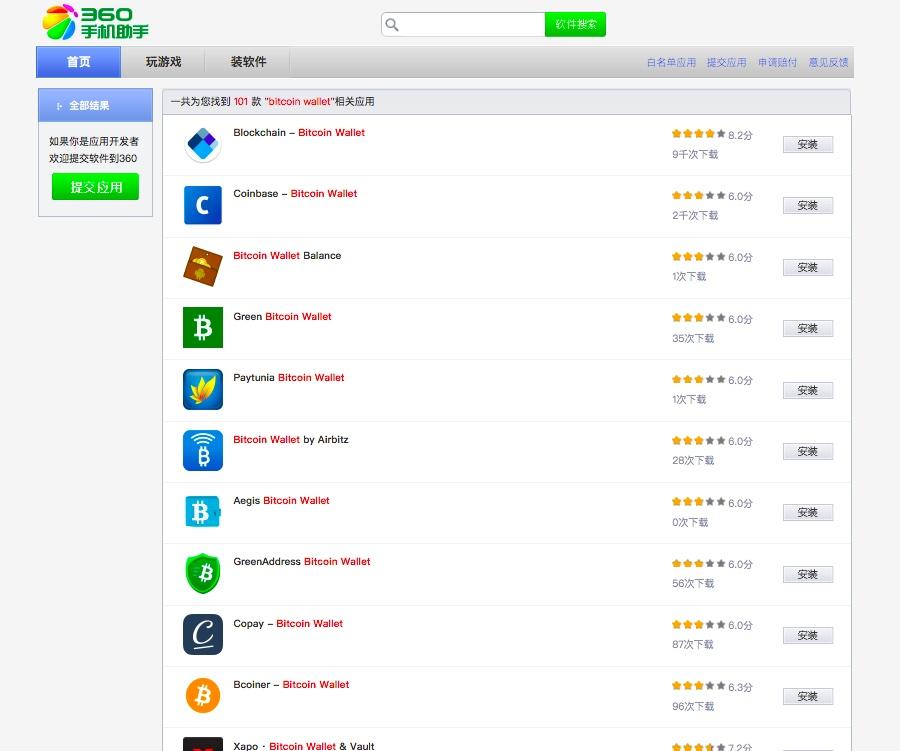The height and width of the screenshot is (751, 900).
Task: Open GreenAddress Bitcoin Wallet title
Action: [x=301, y=562]
